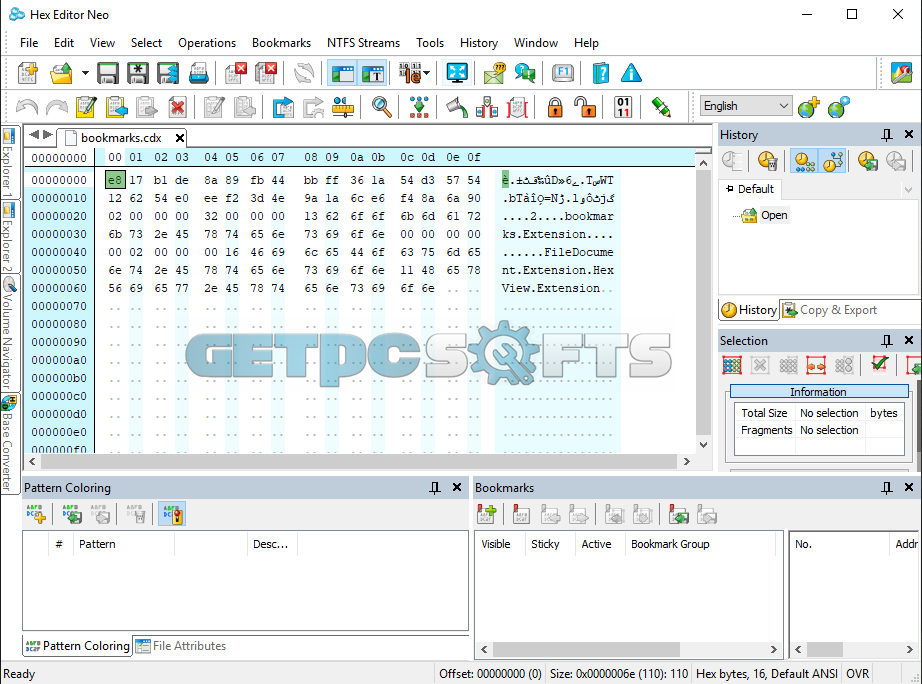Click the previous tab left arrow

34,135
